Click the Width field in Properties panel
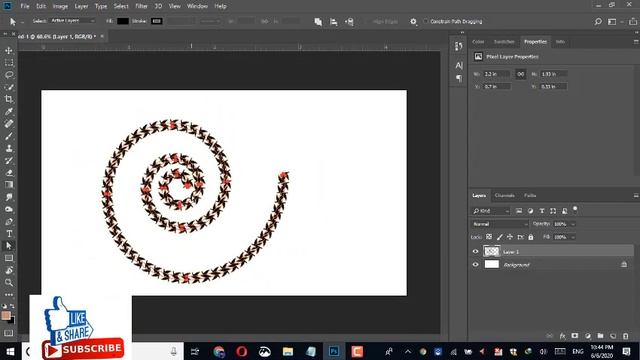The width and height of the screenshot is (640, 360). tap(496, 74)
